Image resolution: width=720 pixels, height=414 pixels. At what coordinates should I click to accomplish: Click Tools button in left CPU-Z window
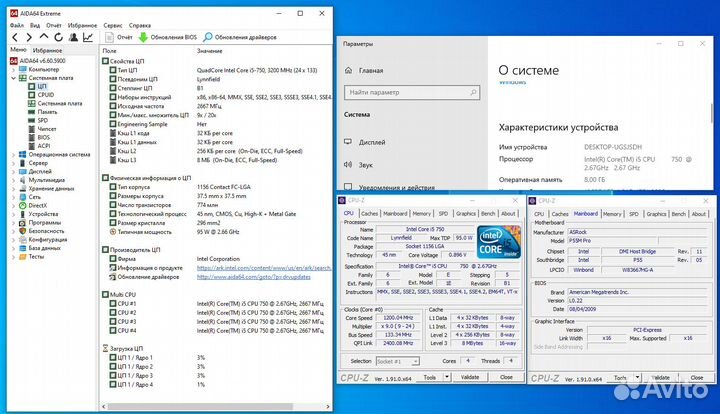pyautogui.click(x=430, y=377)
